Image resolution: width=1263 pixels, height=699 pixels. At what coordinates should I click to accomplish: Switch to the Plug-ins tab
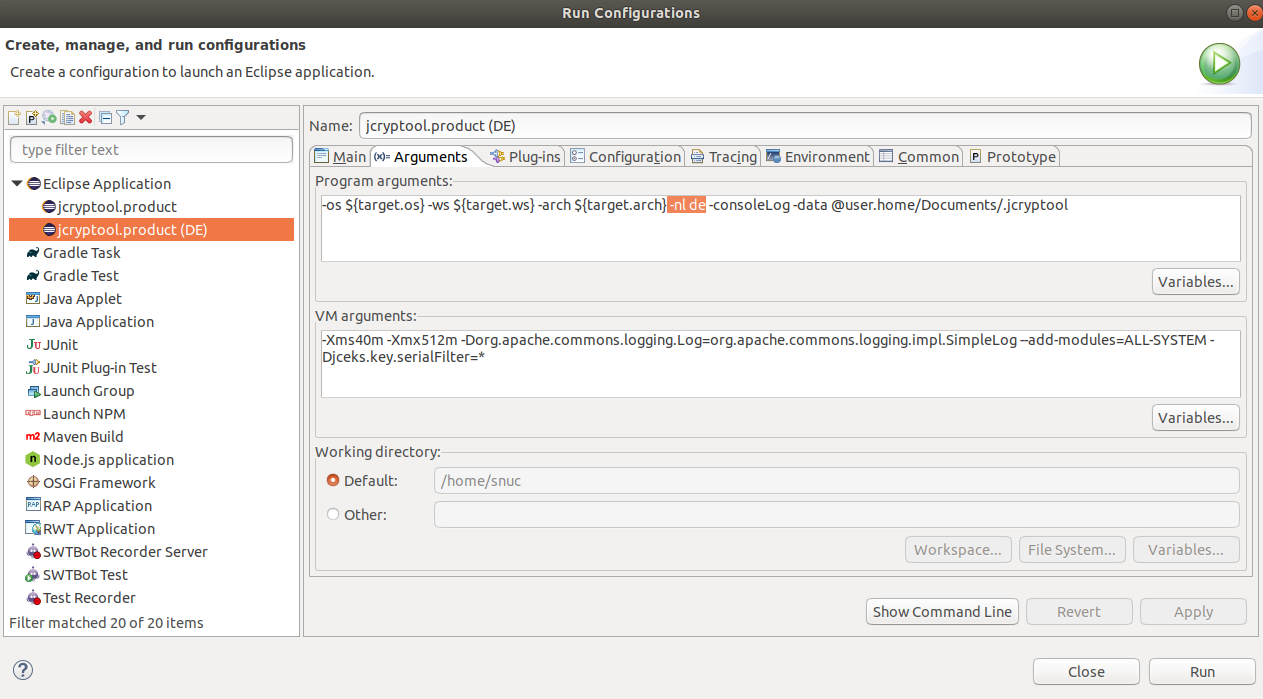pos(526,157)
